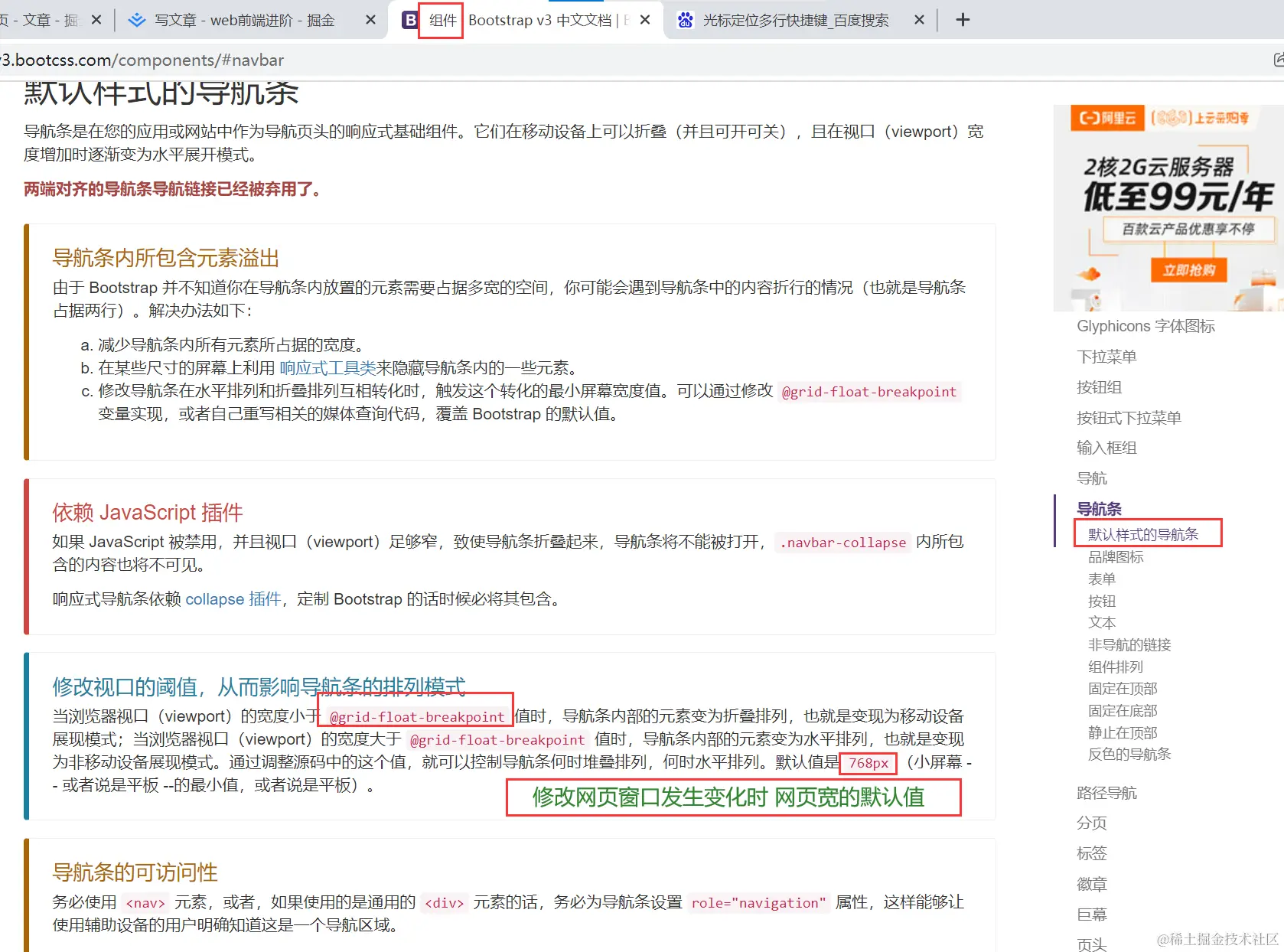Click the red 两端对齐的导航条 deprecation notice
1284x952 pixels.
175,189
